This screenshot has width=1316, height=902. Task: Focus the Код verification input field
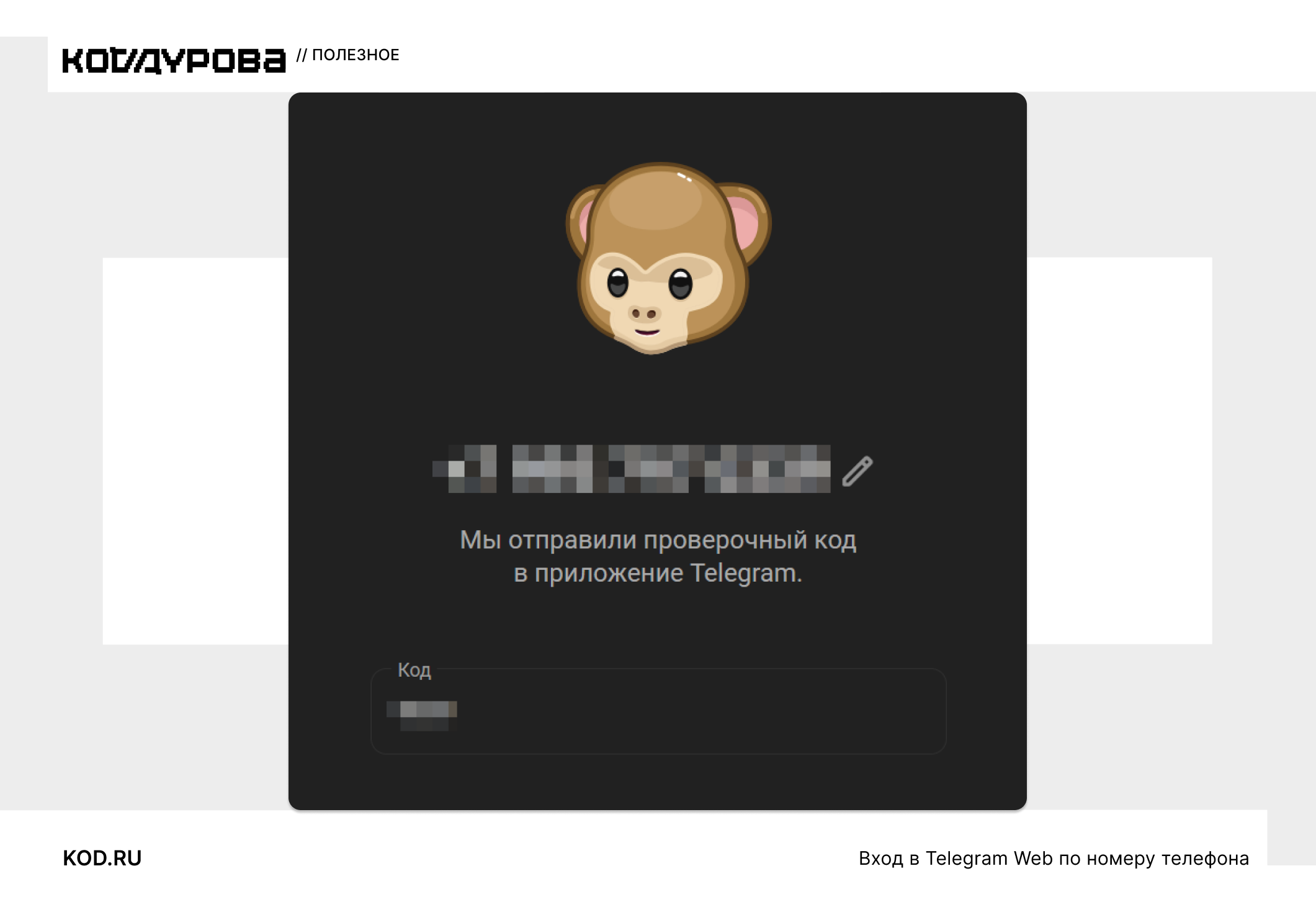tap(658, 711)
